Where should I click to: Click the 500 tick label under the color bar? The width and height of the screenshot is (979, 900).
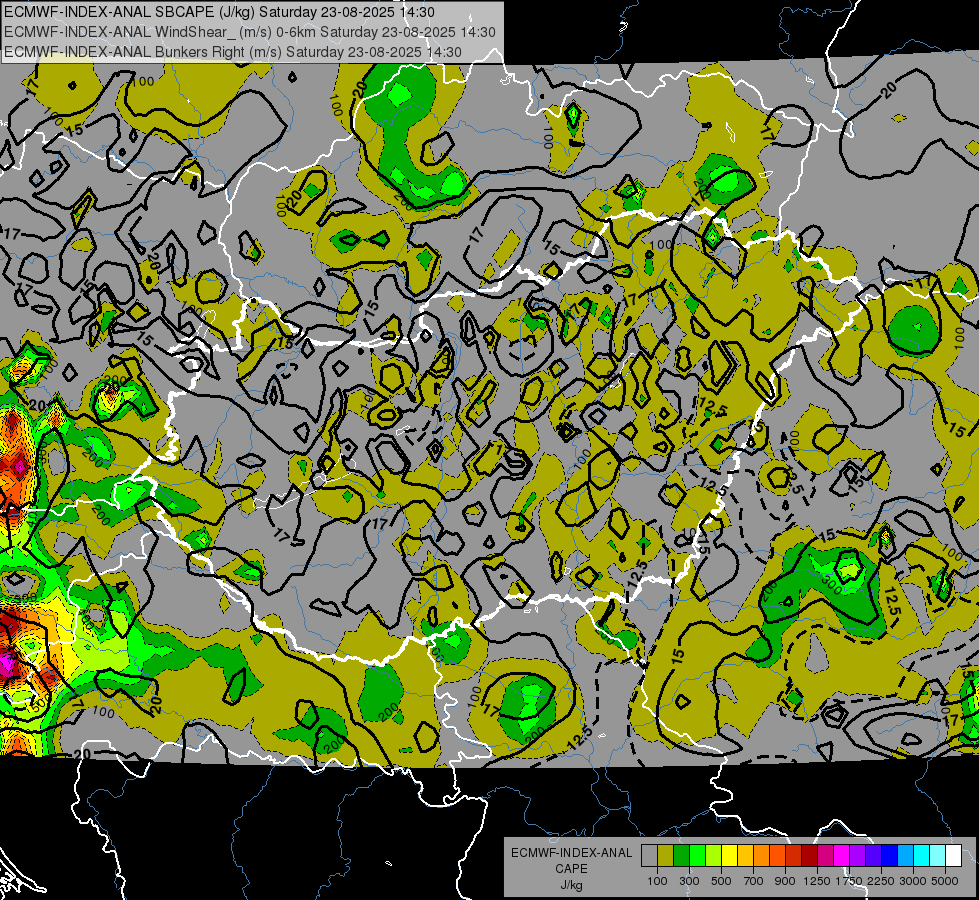721,881
